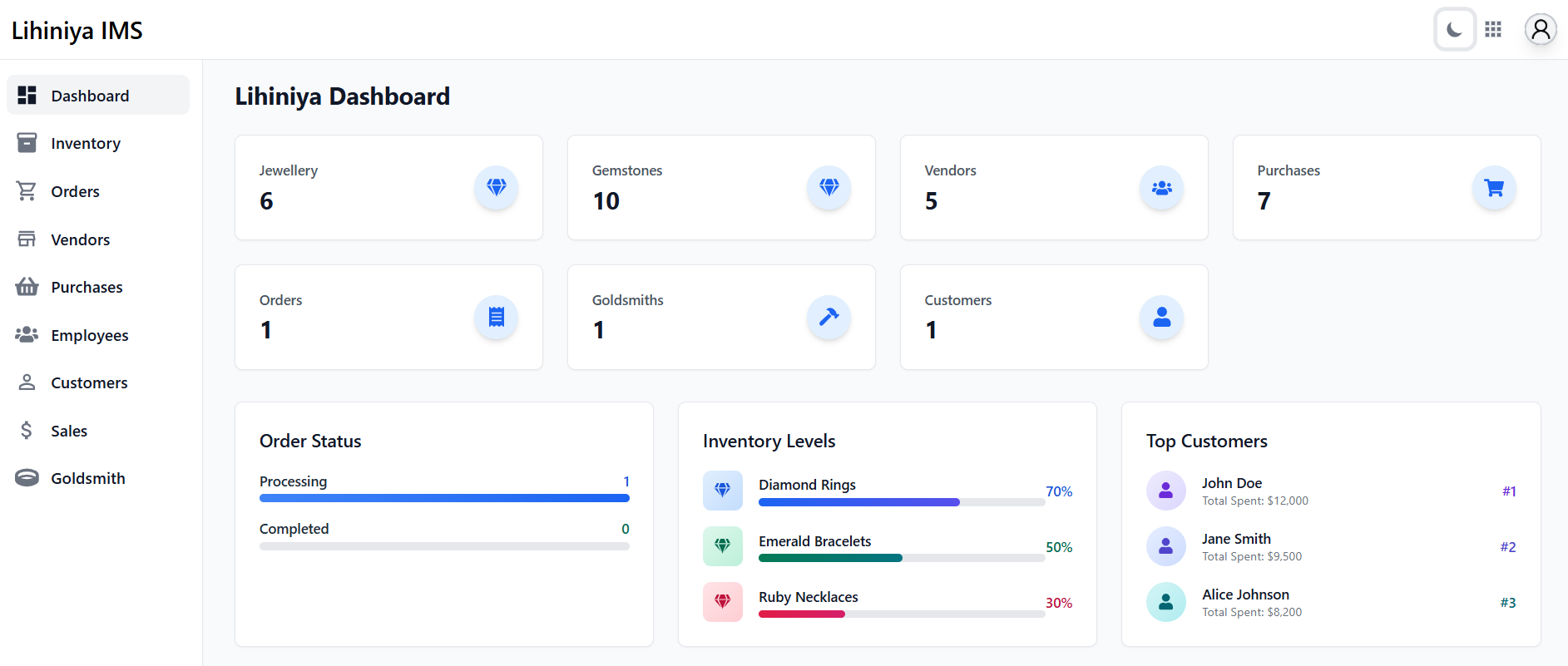Click the #2 rank beside Jane Smith
The height and width of the screenshot is (666, 1568).
coord(1508,547)
